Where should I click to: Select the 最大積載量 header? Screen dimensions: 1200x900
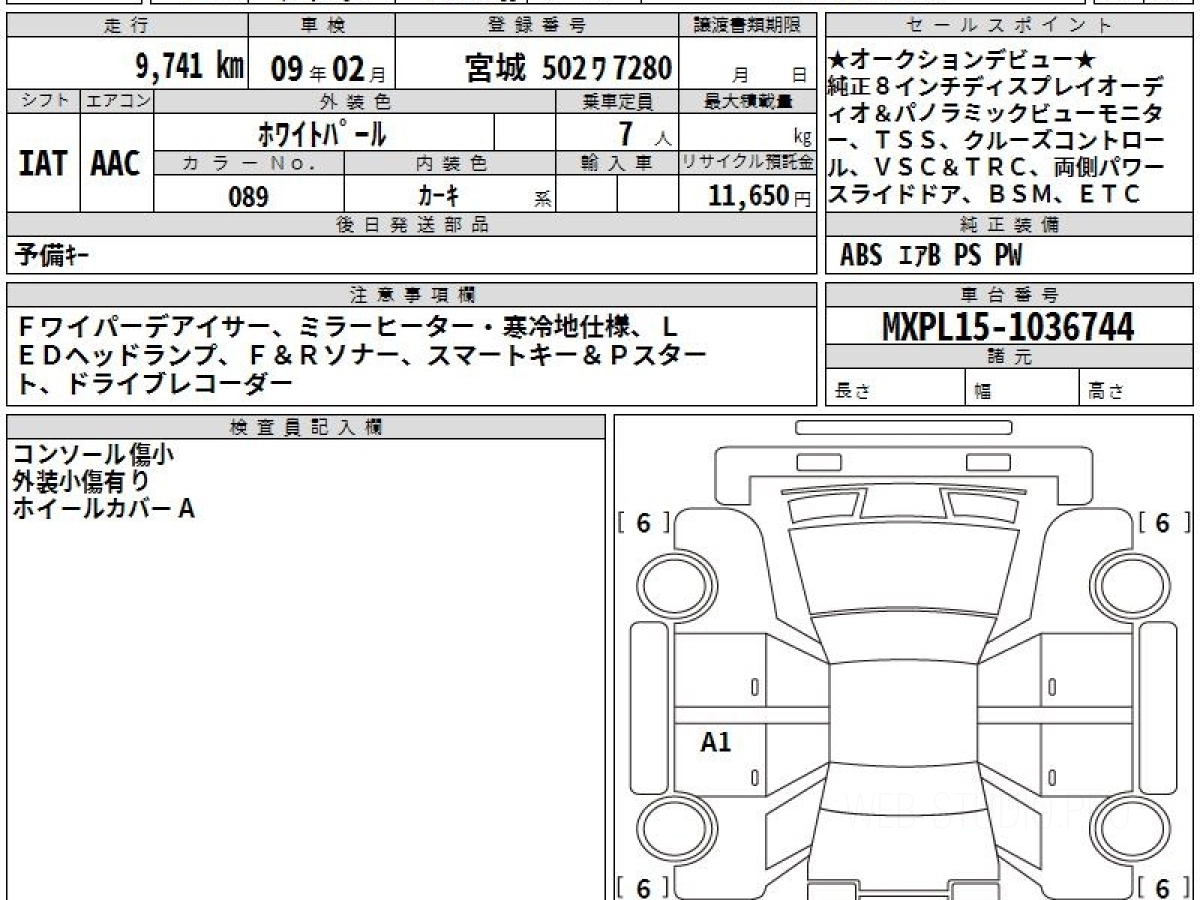(x=748, y=101)
